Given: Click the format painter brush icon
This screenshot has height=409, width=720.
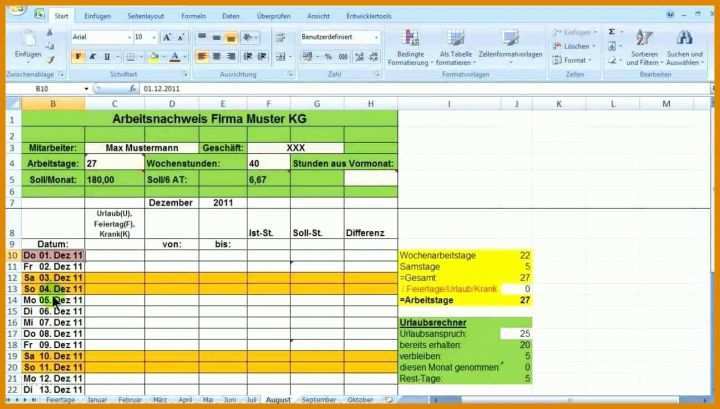Looking at the screenshot, I should 51,59.
